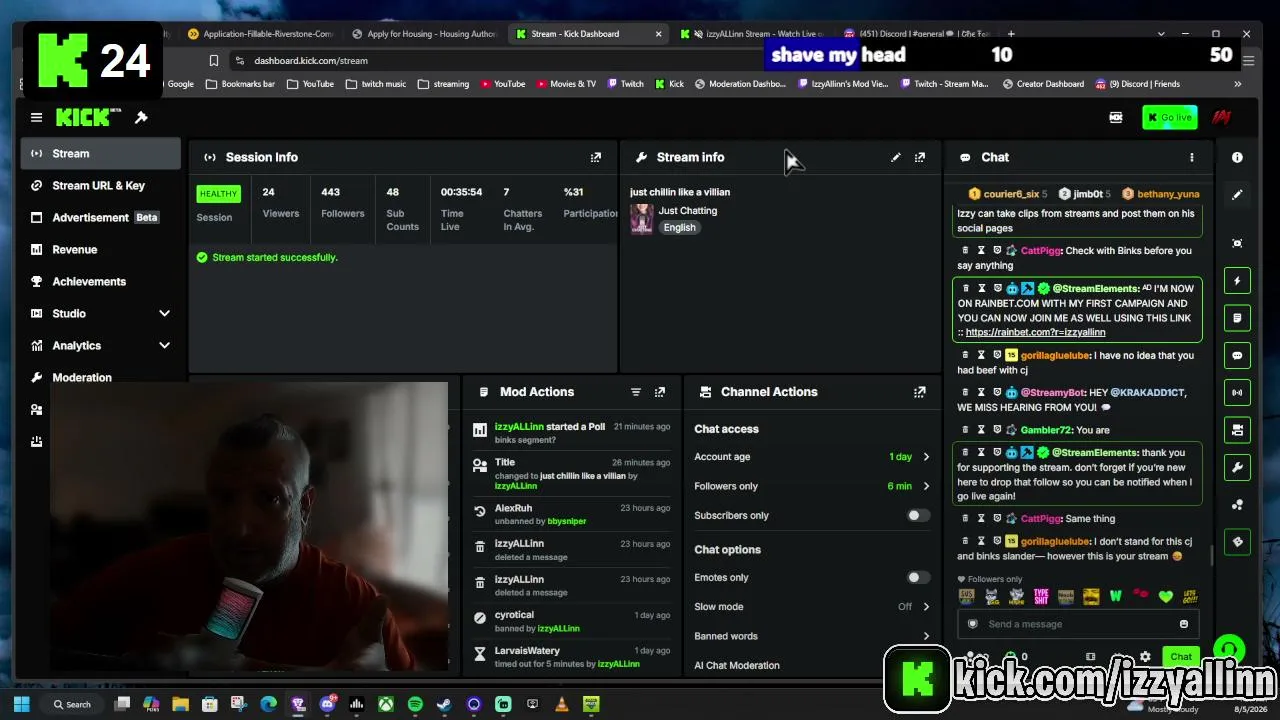Open the Account age setting chevron
Viewport: 1280px width, 720px height.
pyautogui.click(x=926, y=457)
